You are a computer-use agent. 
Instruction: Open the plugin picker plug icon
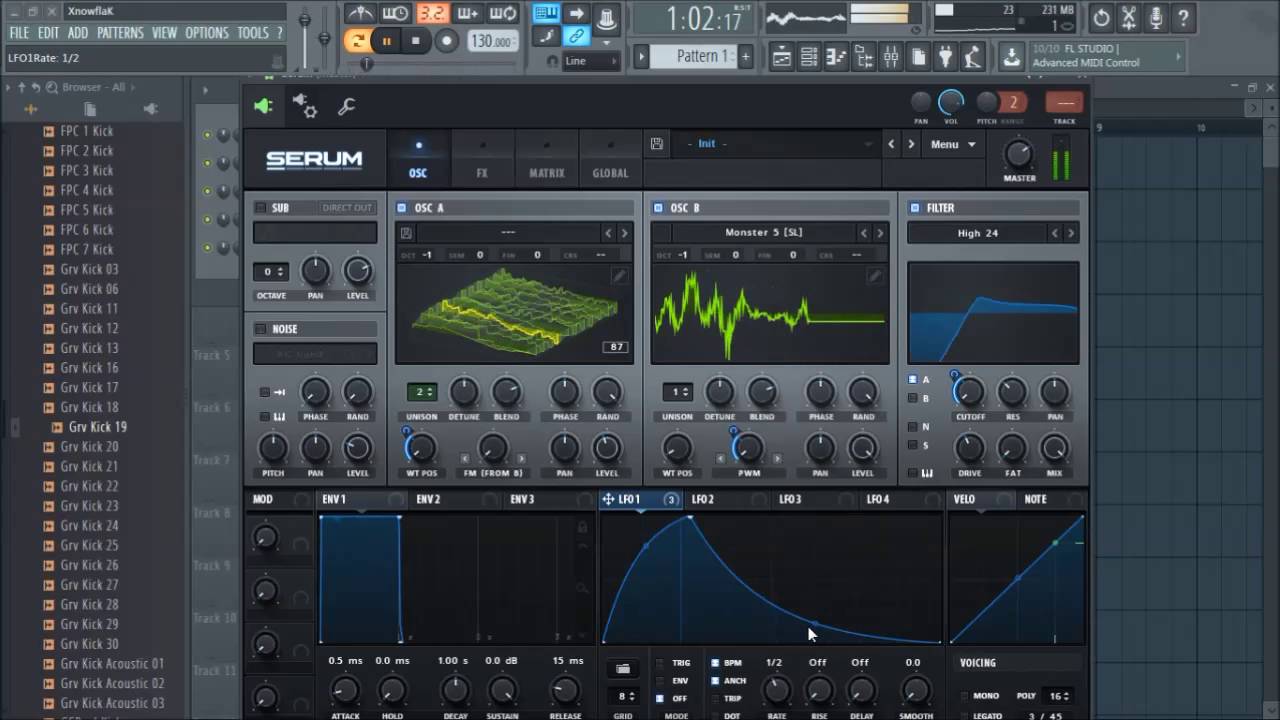[944, 58]
